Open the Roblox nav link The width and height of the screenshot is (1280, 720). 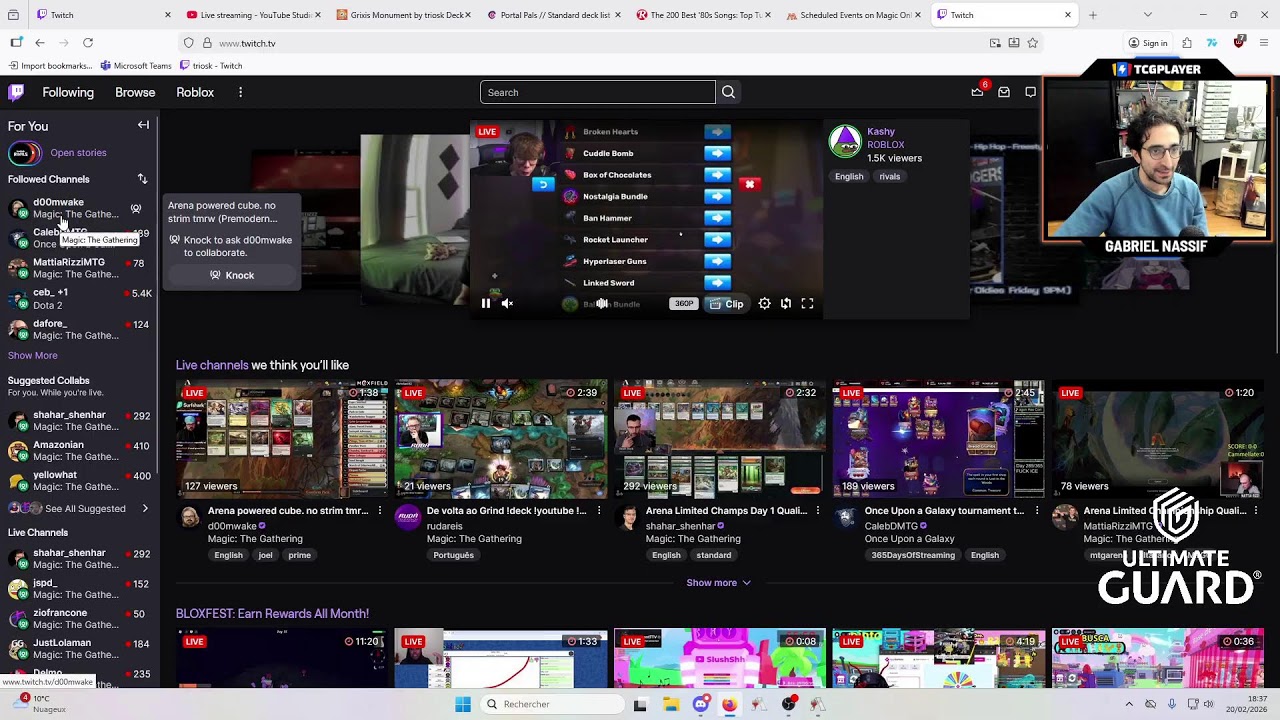pos(195,92)
